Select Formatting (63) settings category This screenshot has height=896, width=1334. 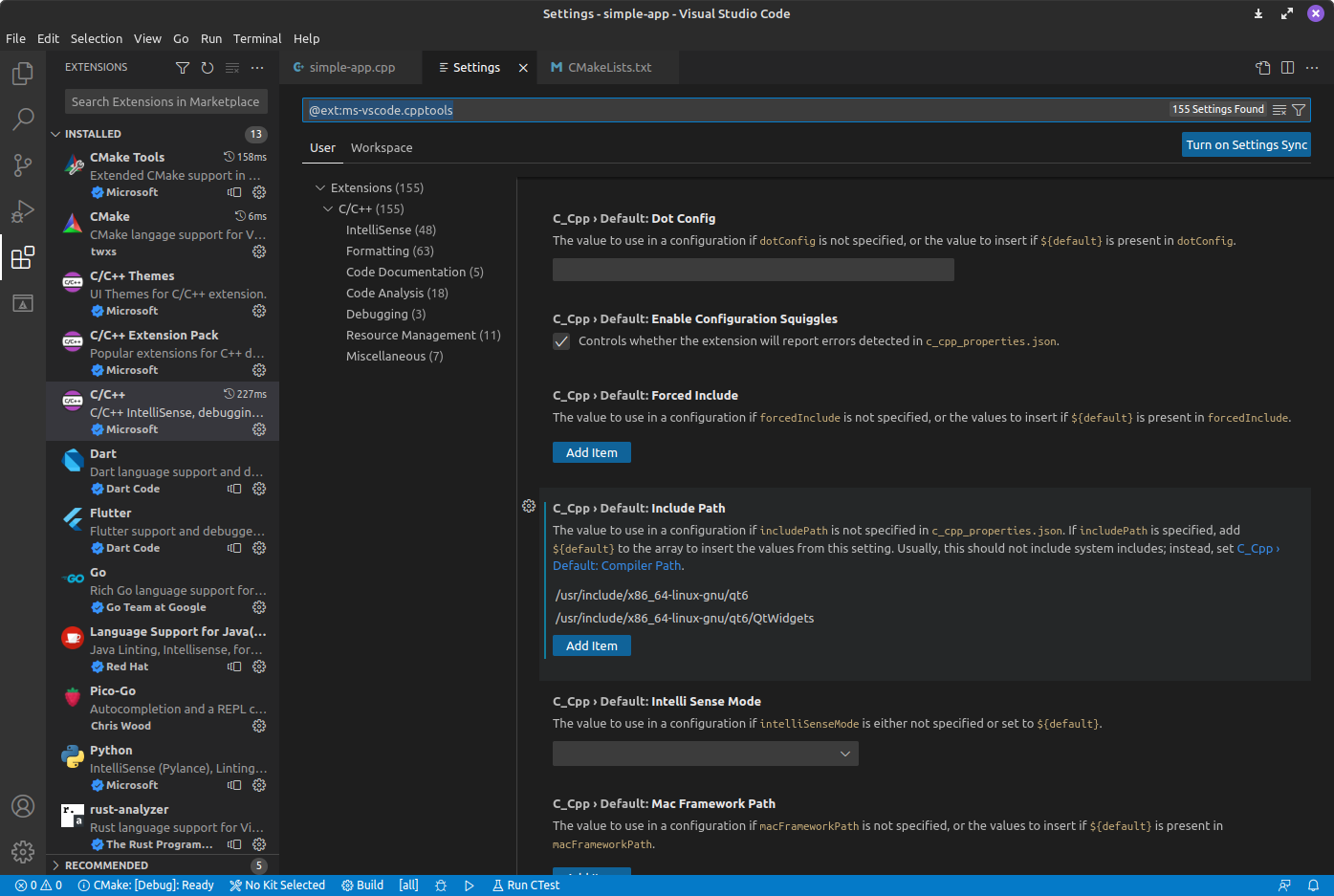(x=390, y=251)
